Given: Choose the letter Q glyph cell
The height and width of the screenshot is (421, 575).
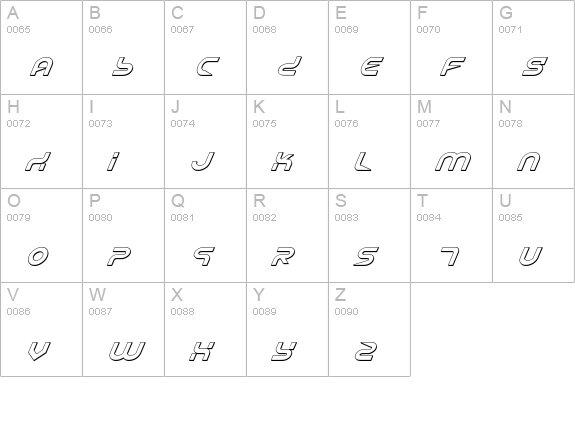Looking at the screenshot, I should [x=205, y=235].
